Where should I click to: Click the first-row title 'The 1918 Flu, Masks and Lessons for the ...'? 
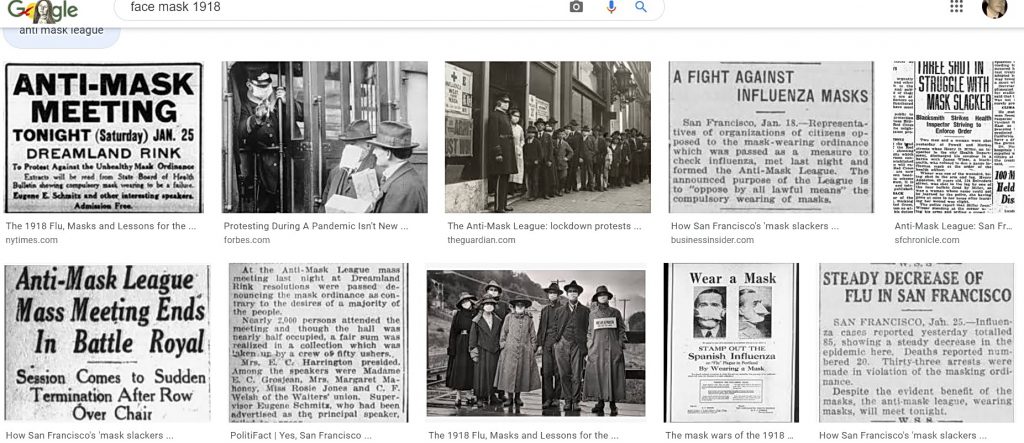click(x=101, y=226)
